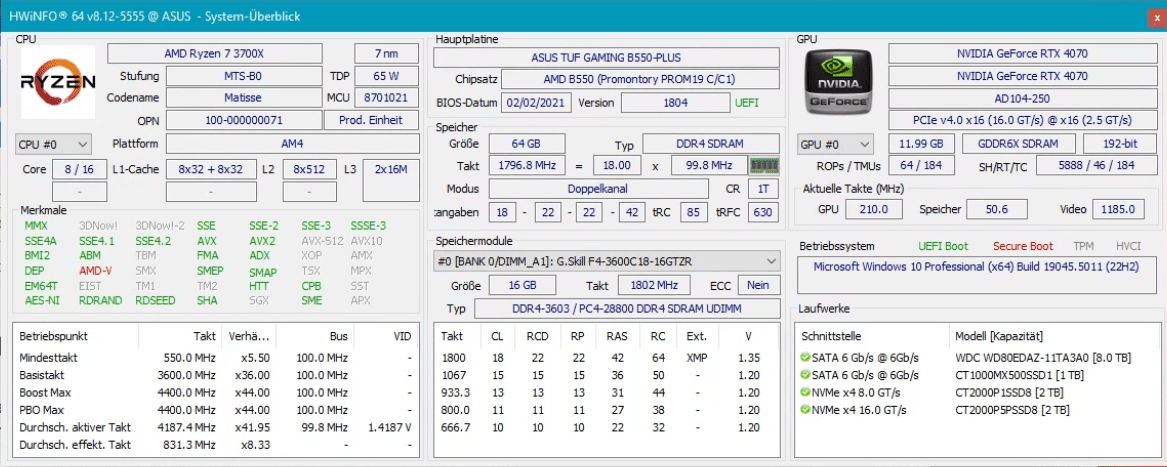This screenshot has height=467, width=1167.
Task: Click the NVIDIA GeForce logo
Action: [839, 83]
